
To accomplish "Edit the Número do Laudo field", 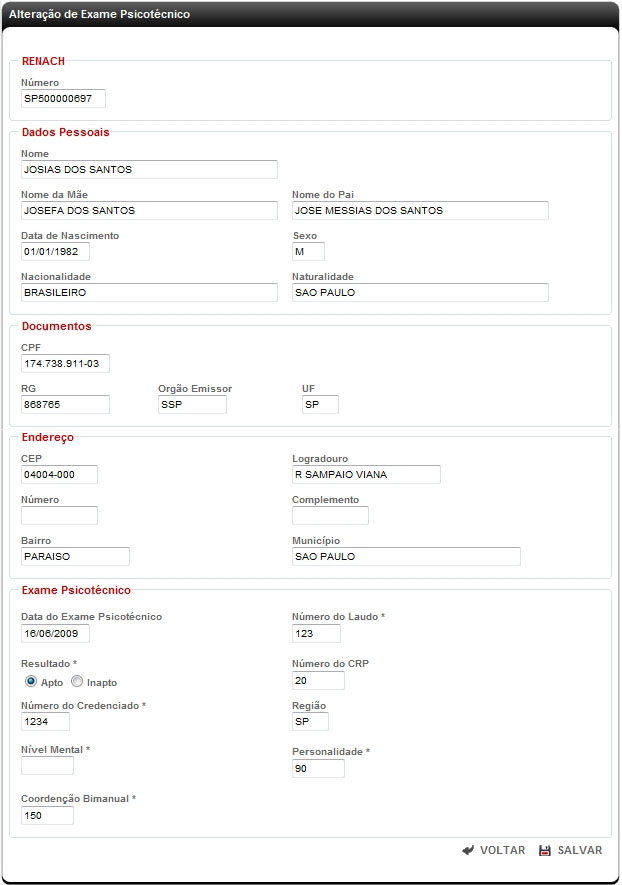I will pos(316,633).
